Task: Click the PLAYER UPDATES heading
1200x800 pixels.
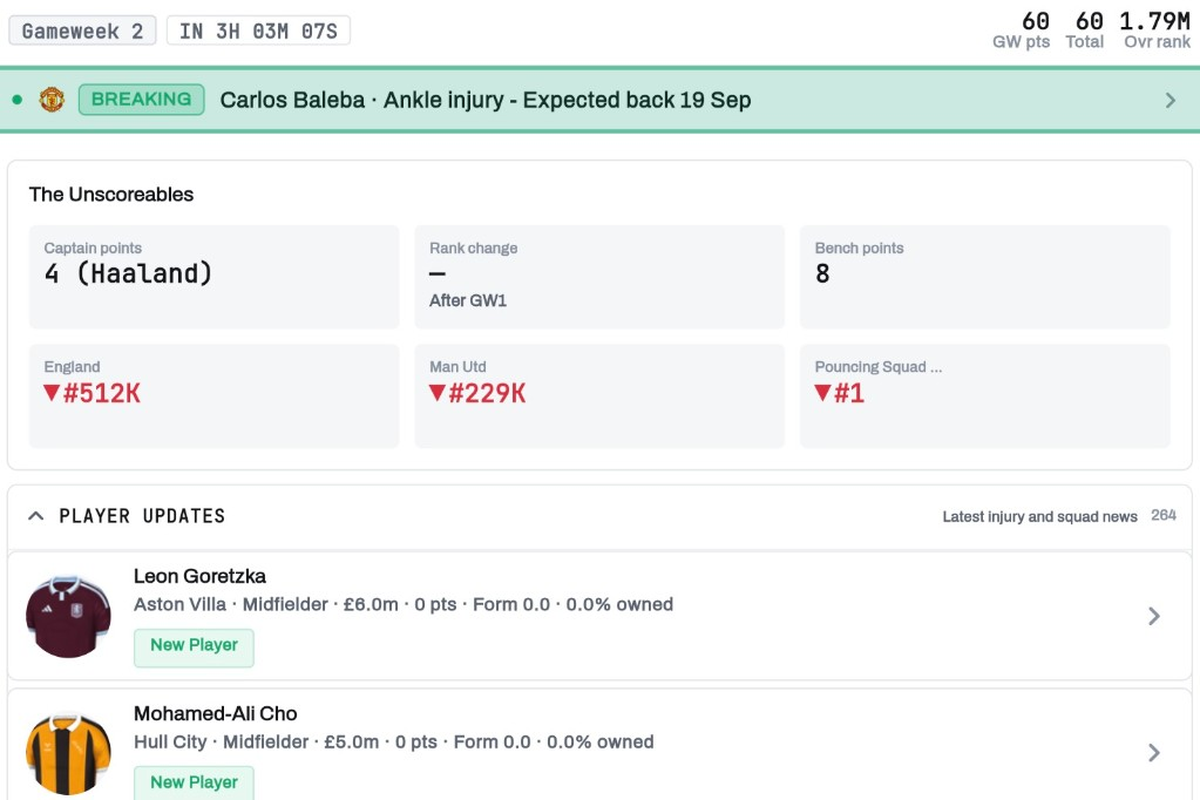Action: pyautogui.click(x=142, y=516)
